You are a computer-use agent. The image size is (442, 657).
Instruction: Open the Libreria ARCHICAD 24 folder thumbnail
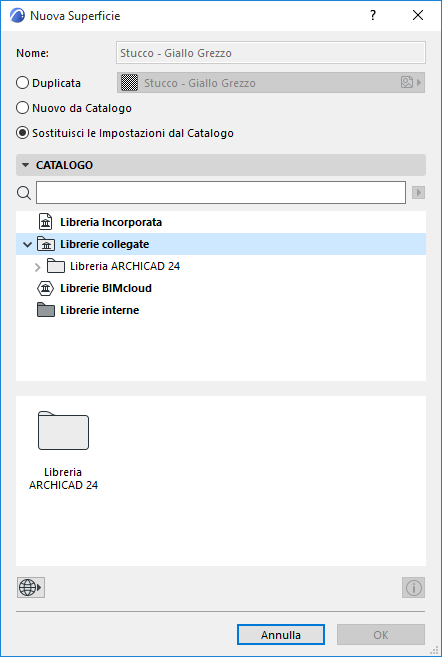click(63, 431)
